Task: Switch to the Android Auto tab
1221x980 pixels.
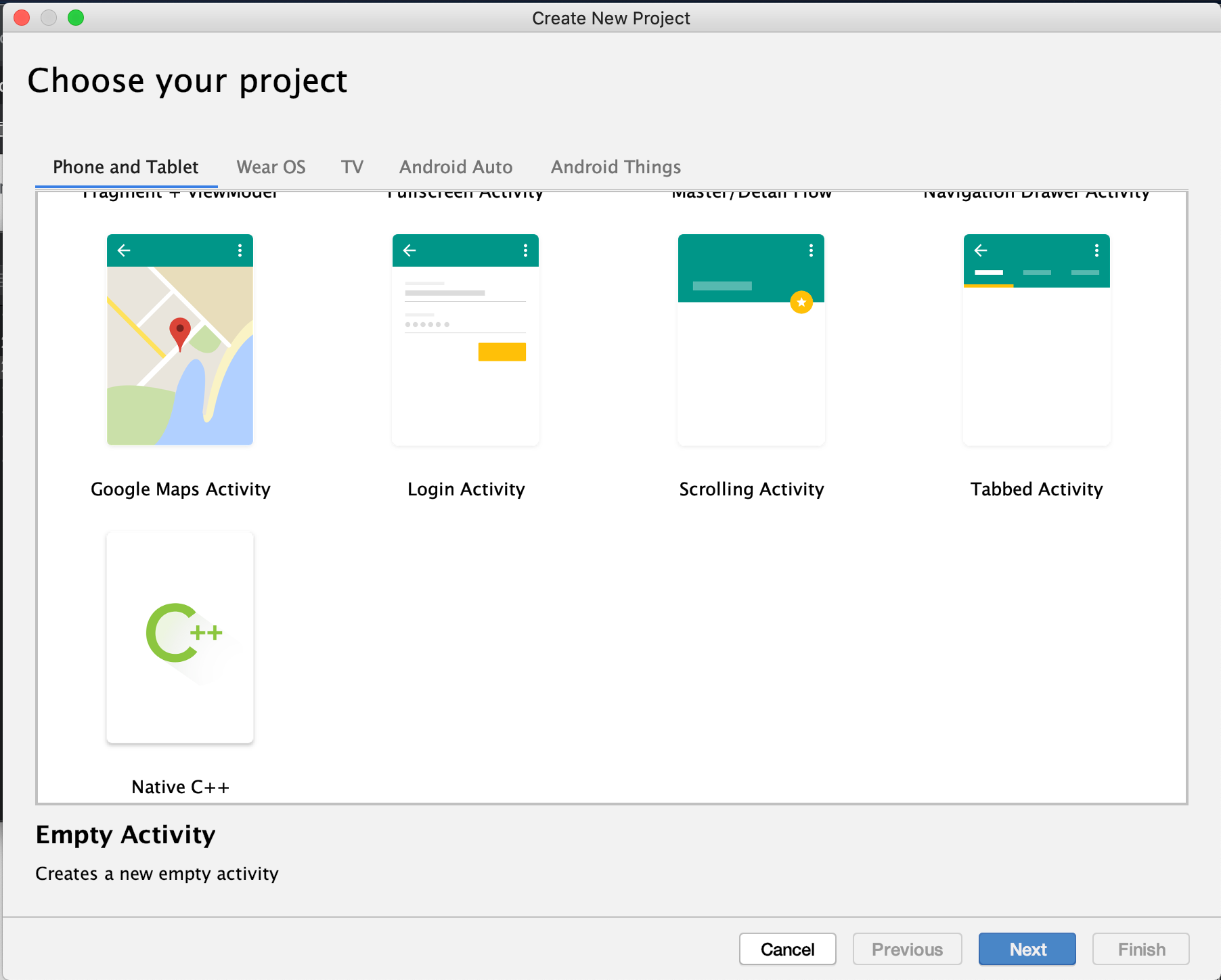Action: point(456,167)
